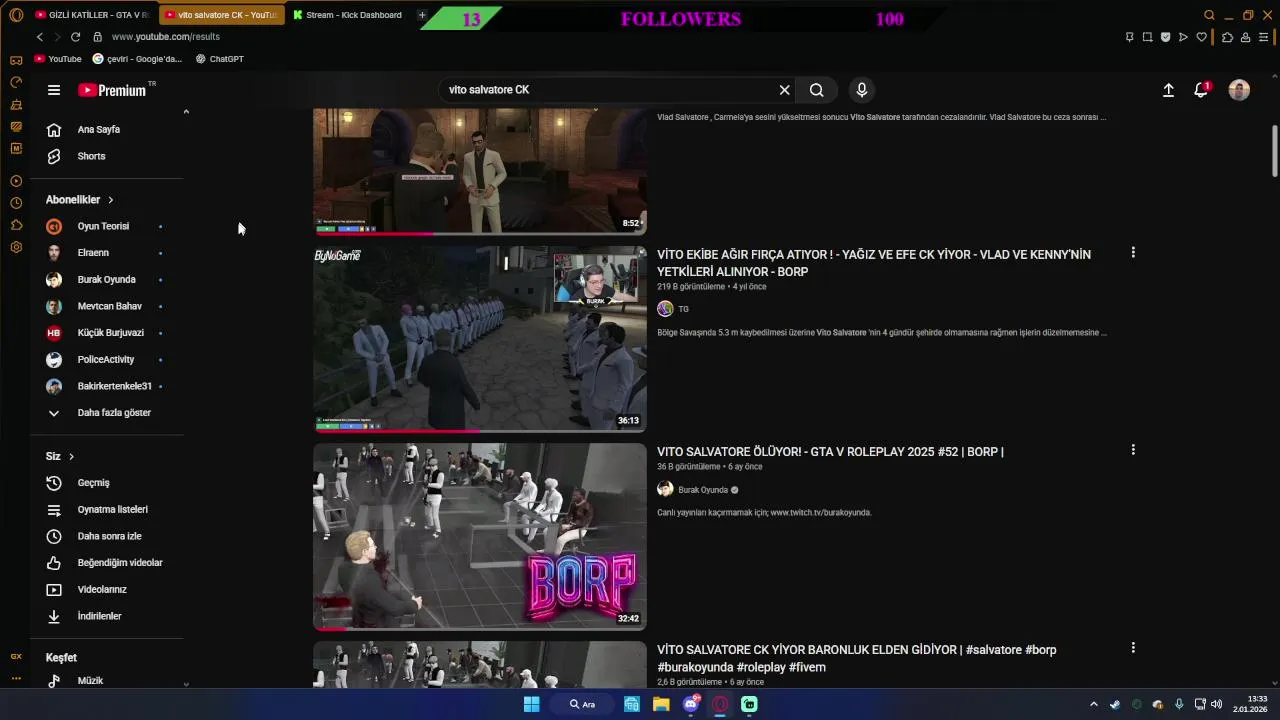Click the browser back arrow
Screen dimensions: 1280x720
(40, 37)
